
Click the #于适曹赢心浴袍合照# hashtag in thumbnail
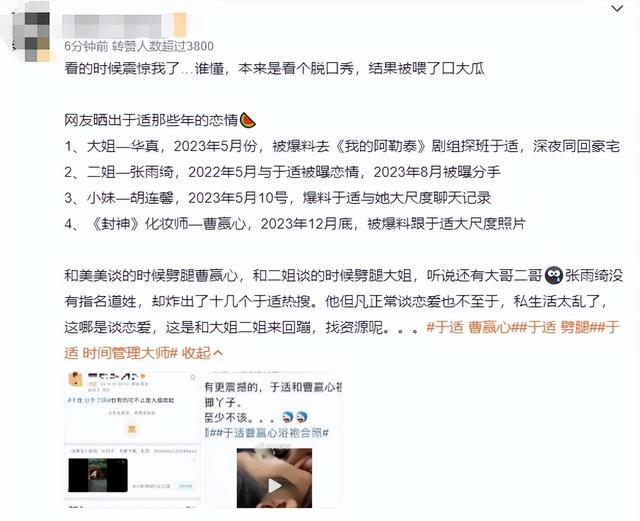(x=268, y=433)
